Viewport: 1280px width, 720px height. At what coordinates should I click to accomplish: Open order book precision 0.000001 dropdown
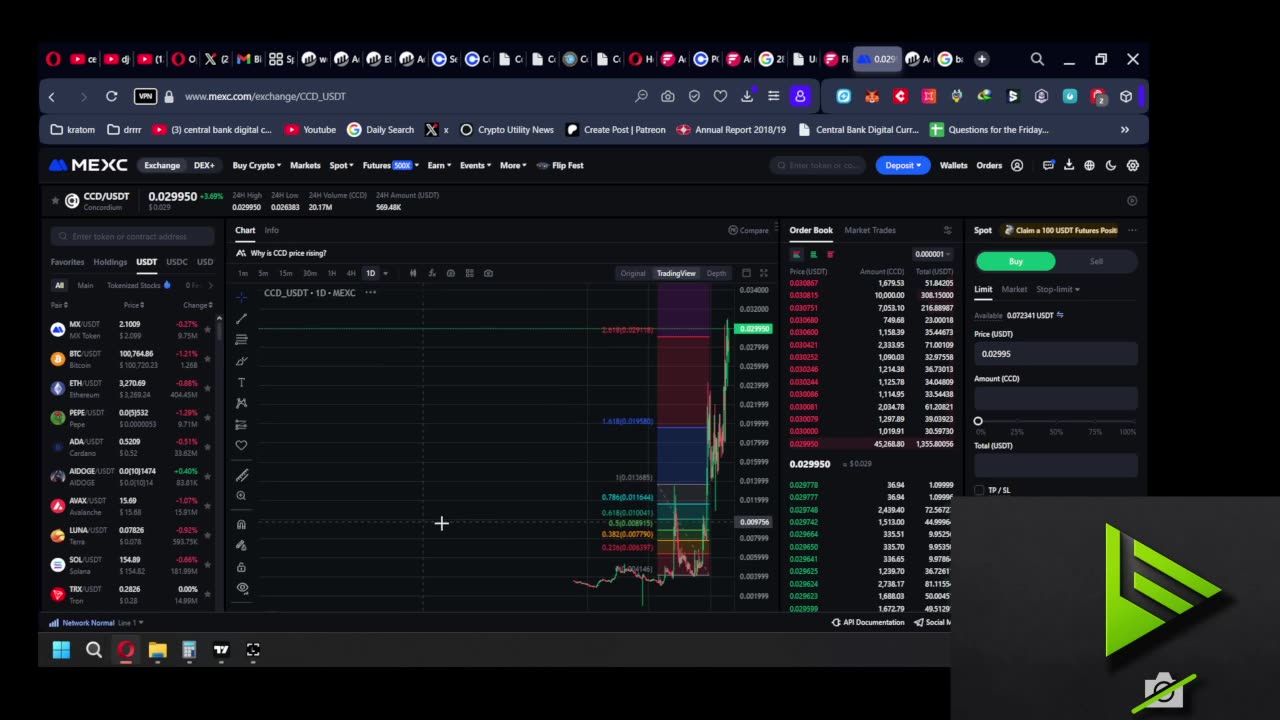(x=932, y=254)
